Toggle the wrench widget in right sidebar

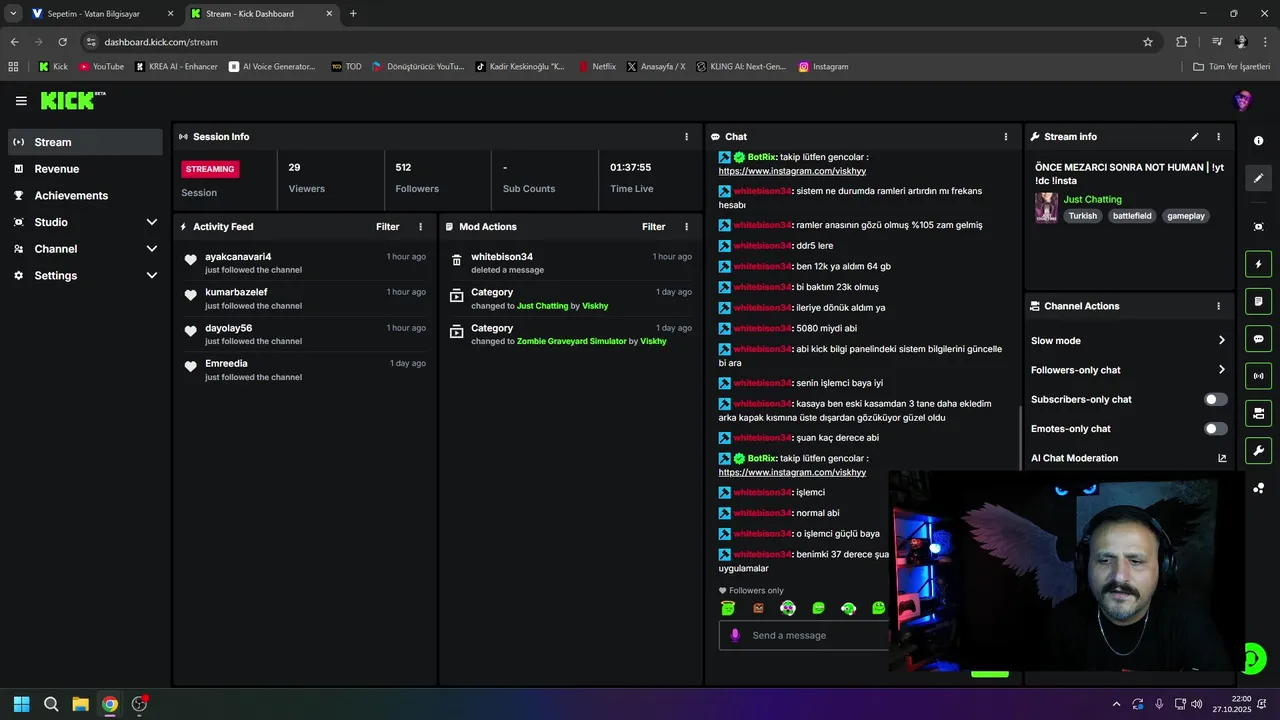click(x=1258, y=450)
